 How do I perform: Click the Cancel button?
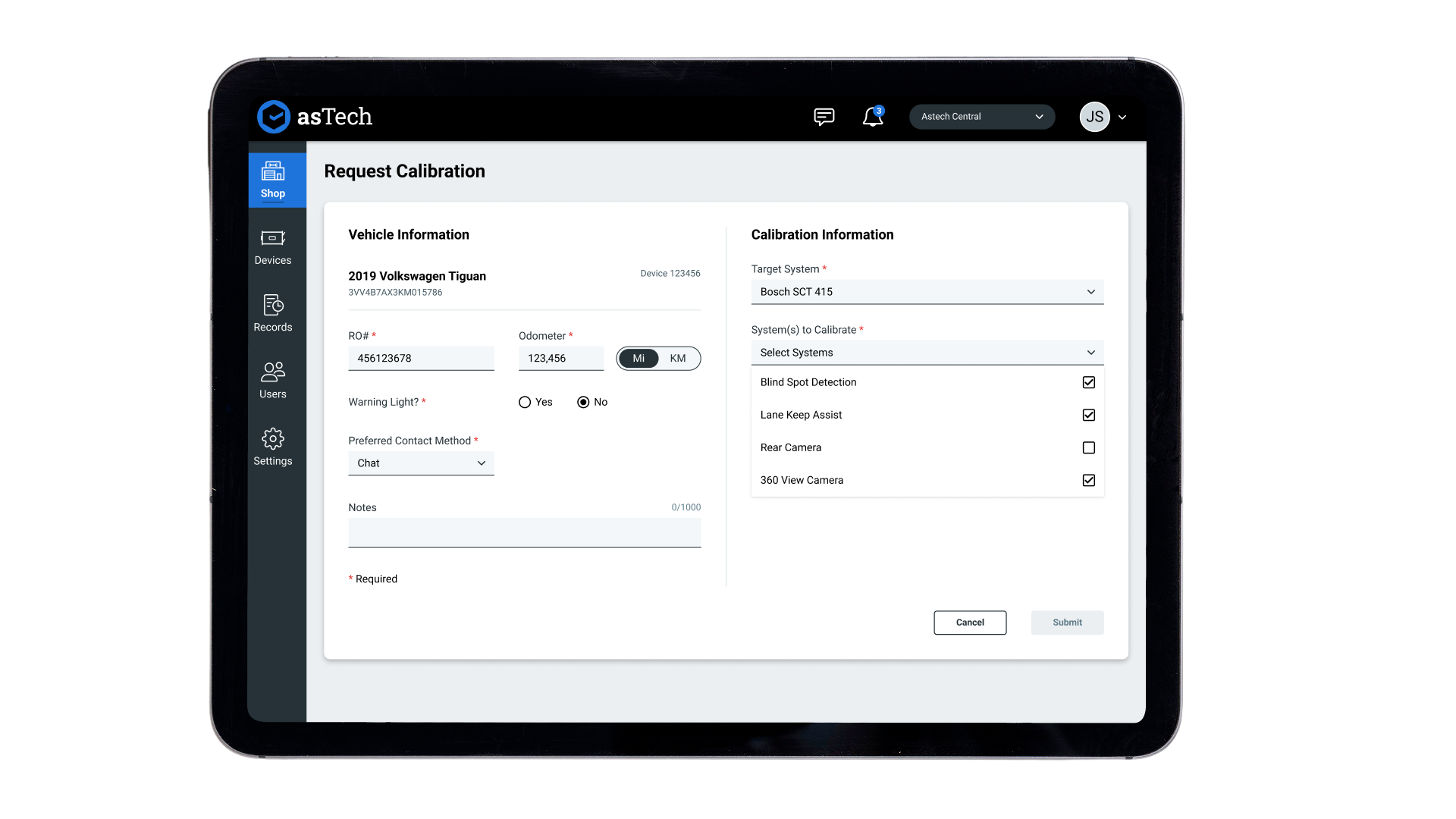point(969,623)
